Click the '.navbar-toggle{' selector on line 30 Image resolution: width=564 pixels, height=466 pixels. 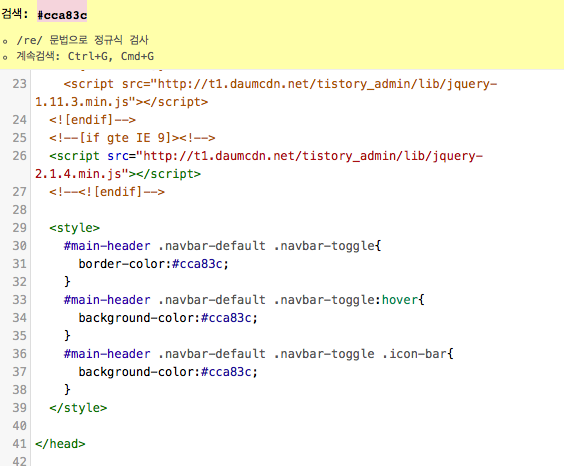327,246
